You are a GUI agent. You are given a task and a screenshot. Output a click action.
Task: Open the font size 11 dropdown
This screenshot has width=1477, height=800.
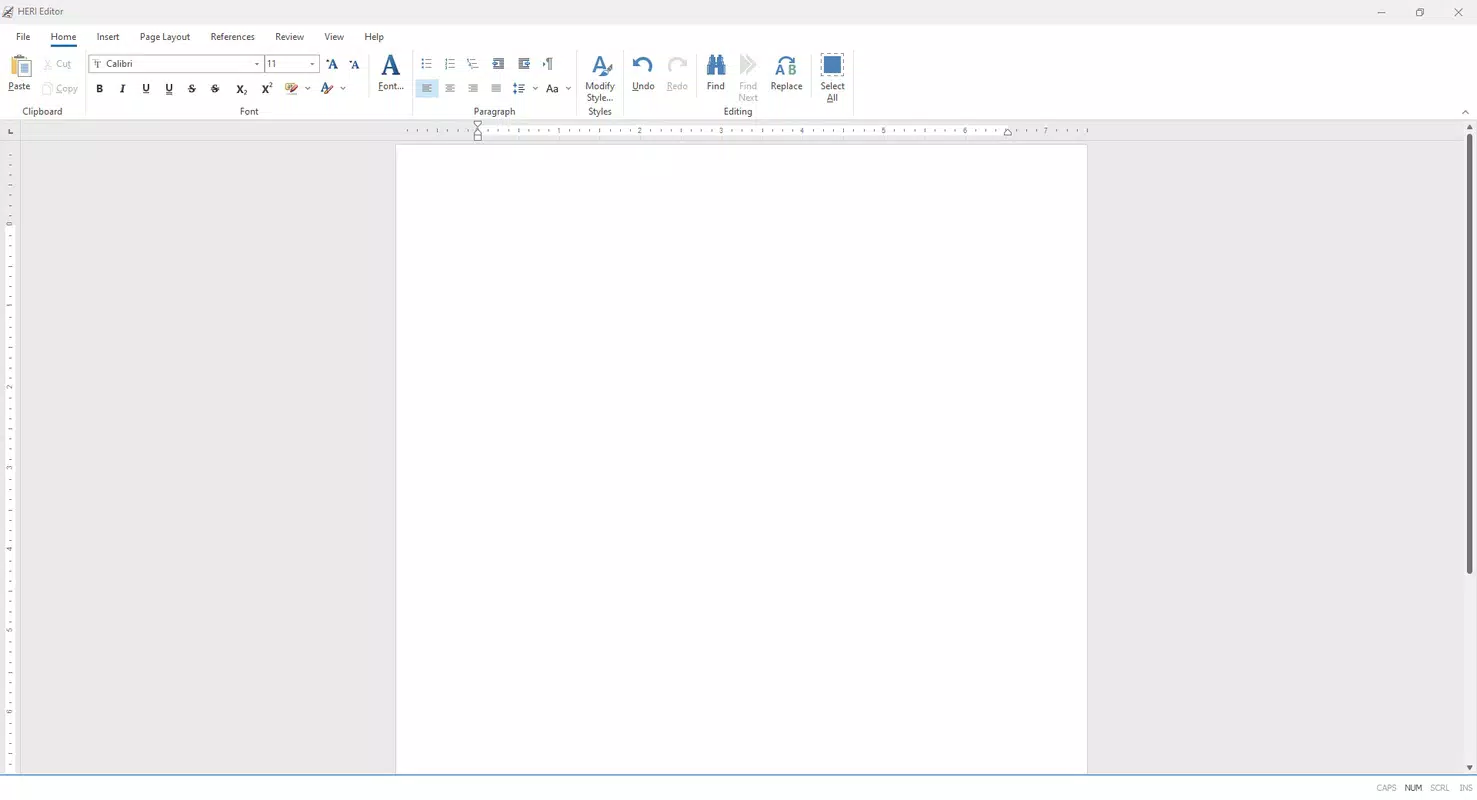click(312, 64)
